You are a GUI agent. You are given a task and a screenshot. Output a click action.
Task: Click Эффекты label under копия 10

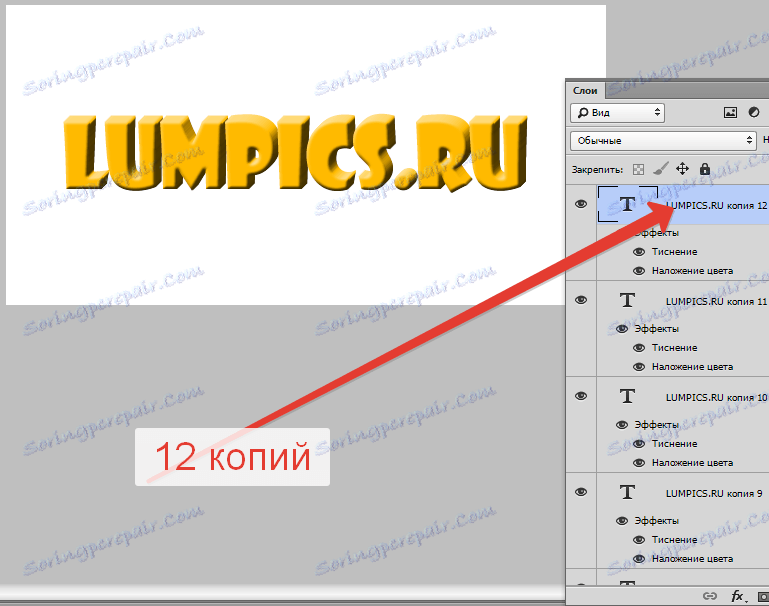coord(657,425)
